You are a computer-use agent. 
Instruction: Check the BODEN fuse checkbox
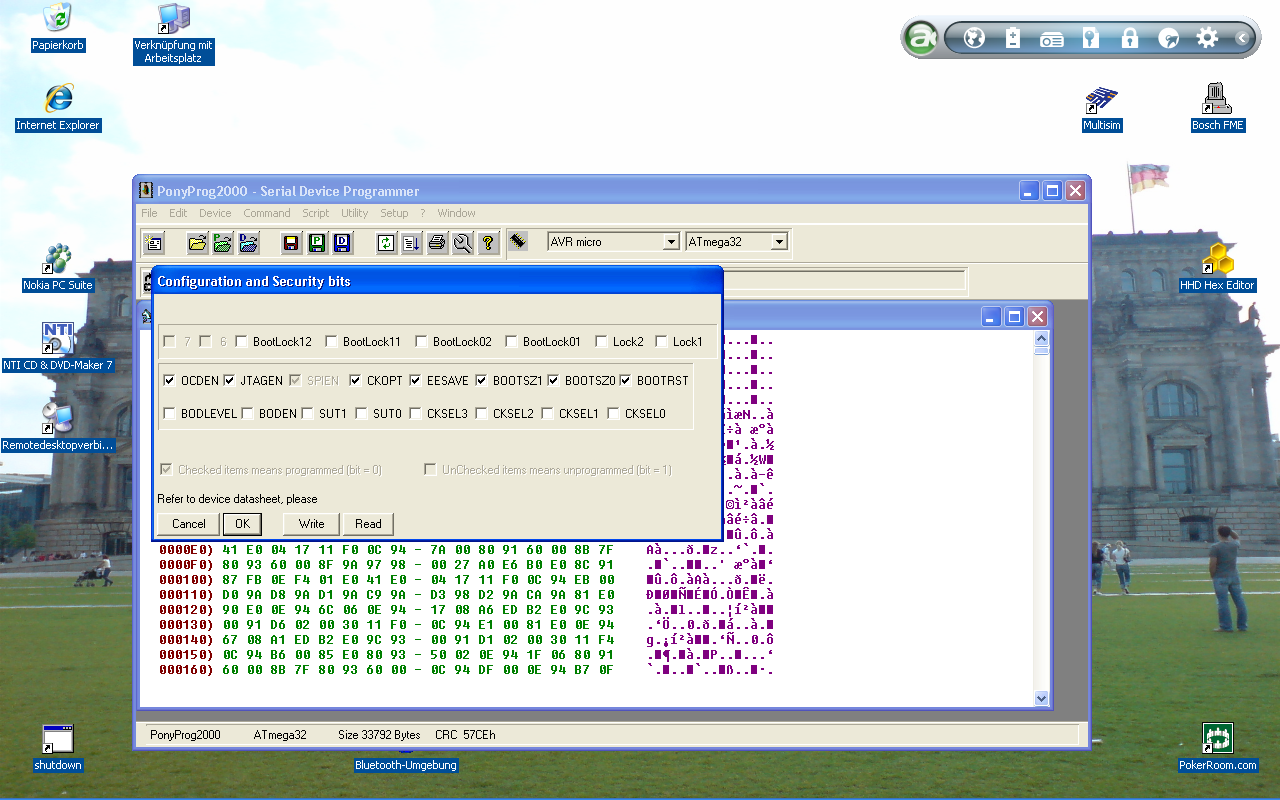coord(247,413)
